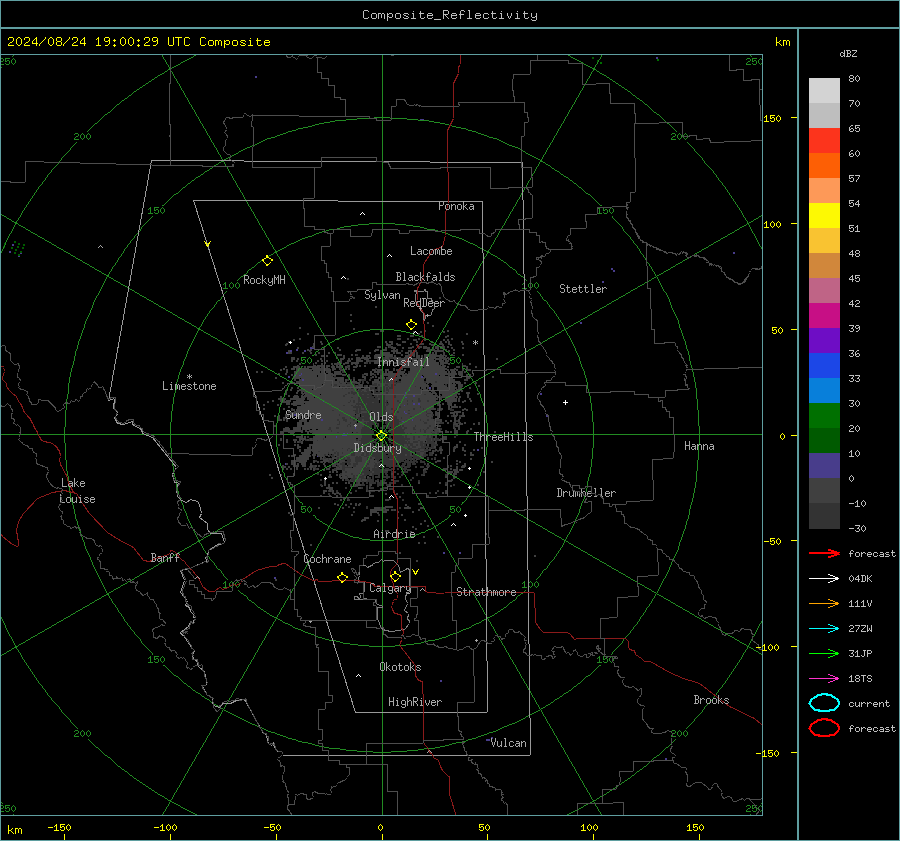Select the 31JP legend text

coord(860,653)
